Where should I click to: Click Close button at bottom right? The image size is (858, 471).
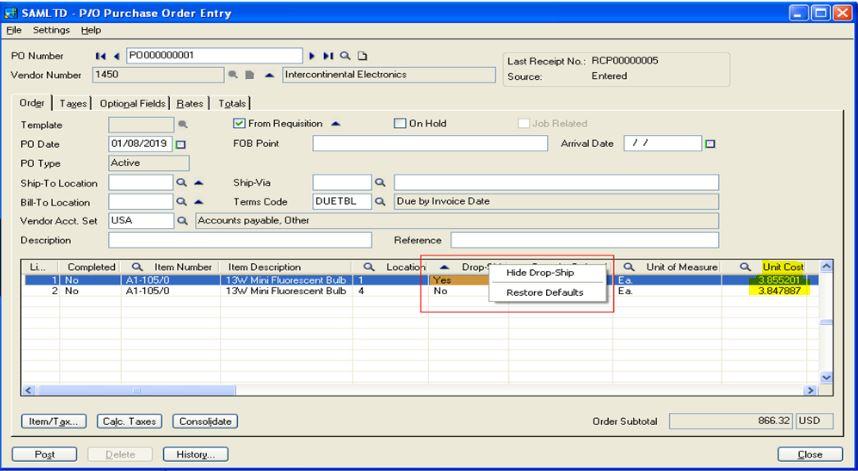pyautogui.click(x=810, y=455)
